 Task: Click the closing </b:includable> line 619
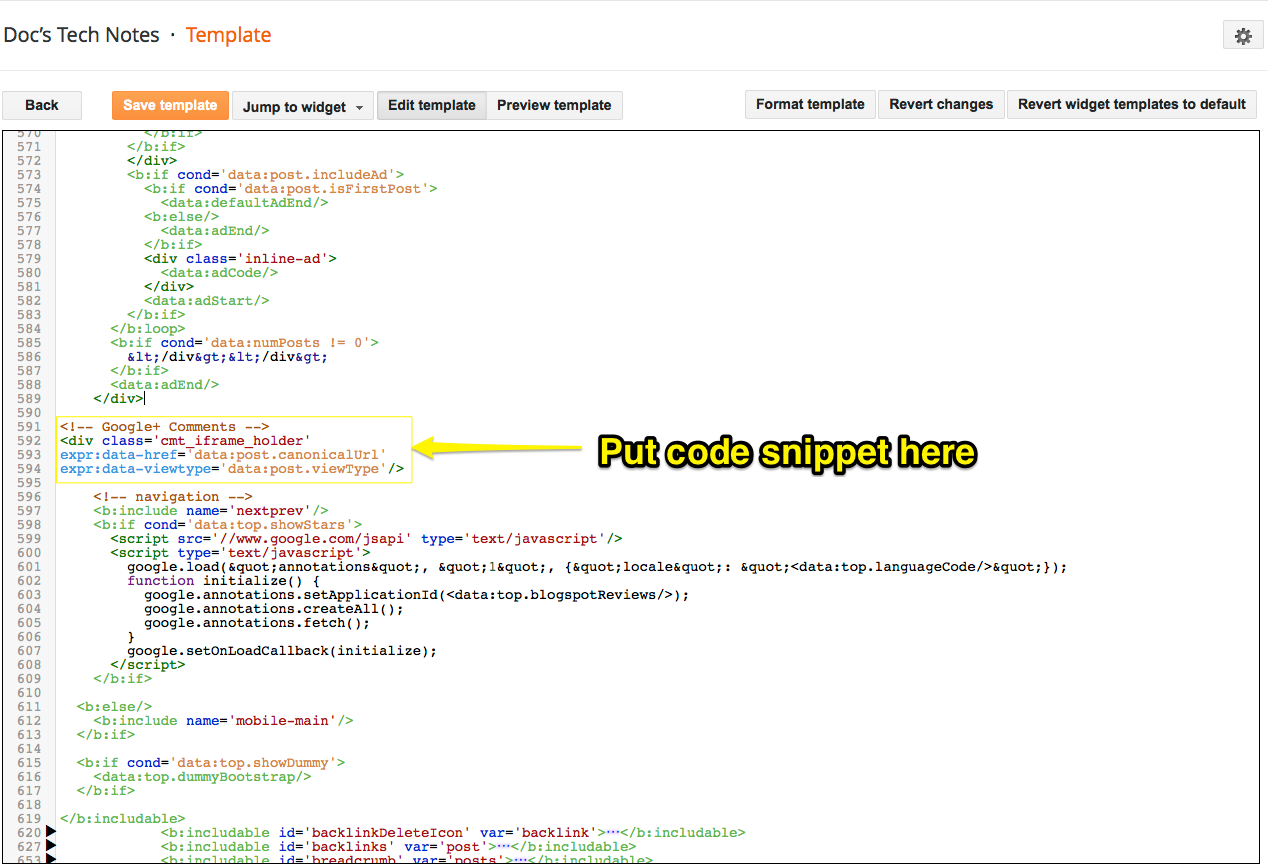pos(122,818)
